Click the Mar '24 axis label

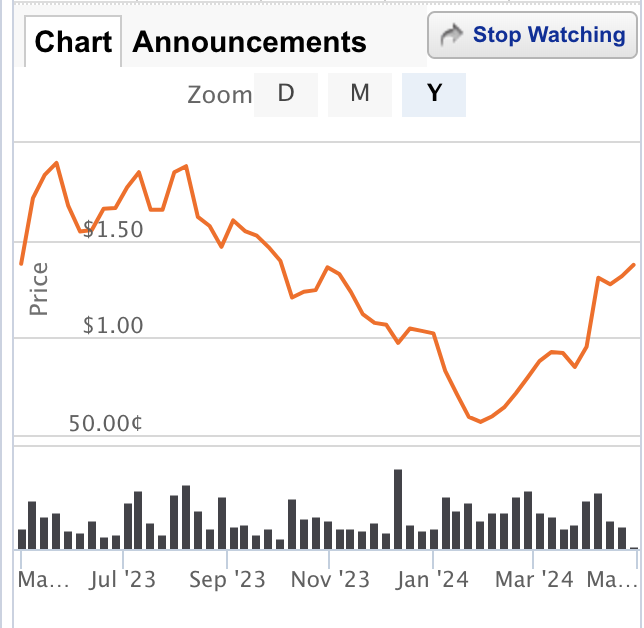[x=534, y=580]
